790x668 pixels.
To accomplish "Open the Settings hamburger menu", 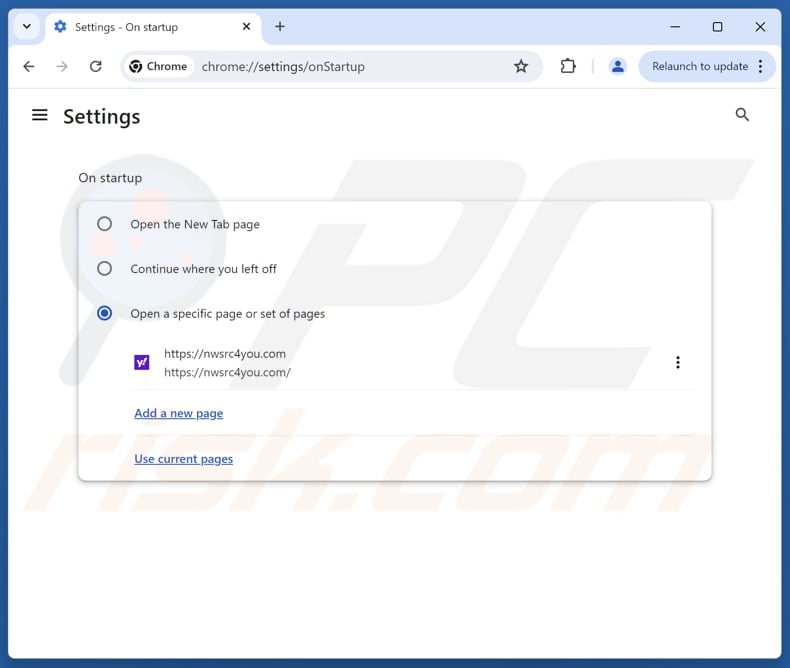I will (40, 115).
